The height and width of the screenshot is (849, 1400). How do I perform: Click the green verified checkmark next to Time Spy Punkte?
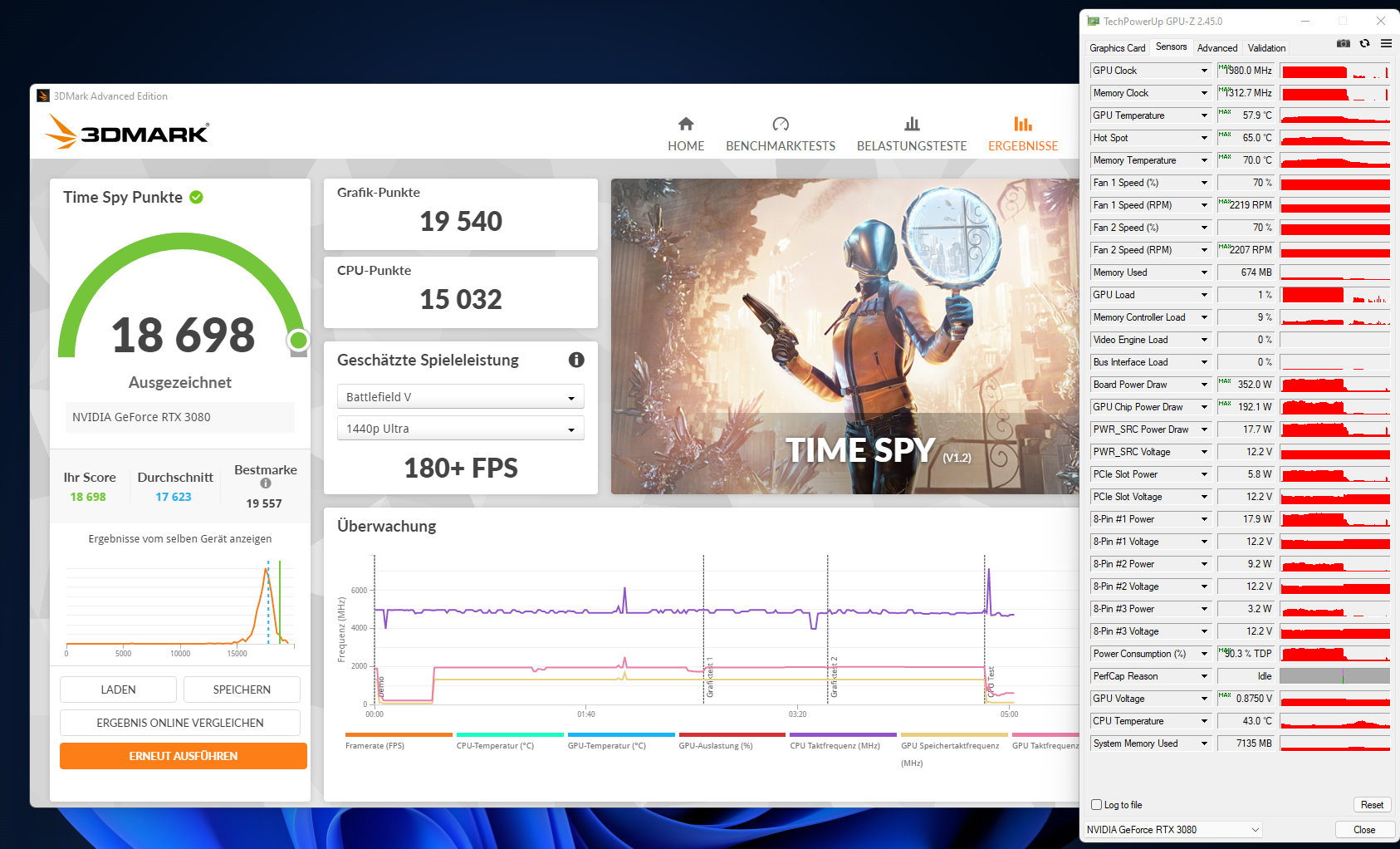(x=196, y=197)
